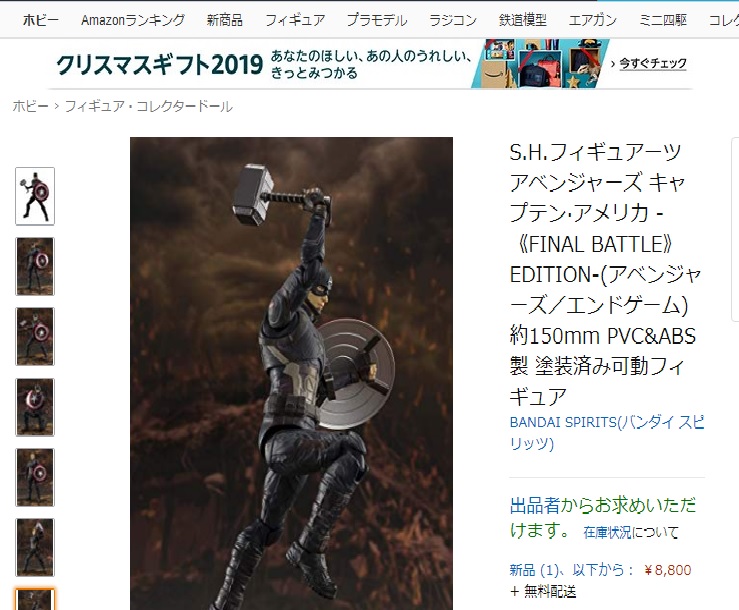Screen dimensions: 739x610
Task: Open the 鉄道模型 navigation item
Action: (523, 20)
